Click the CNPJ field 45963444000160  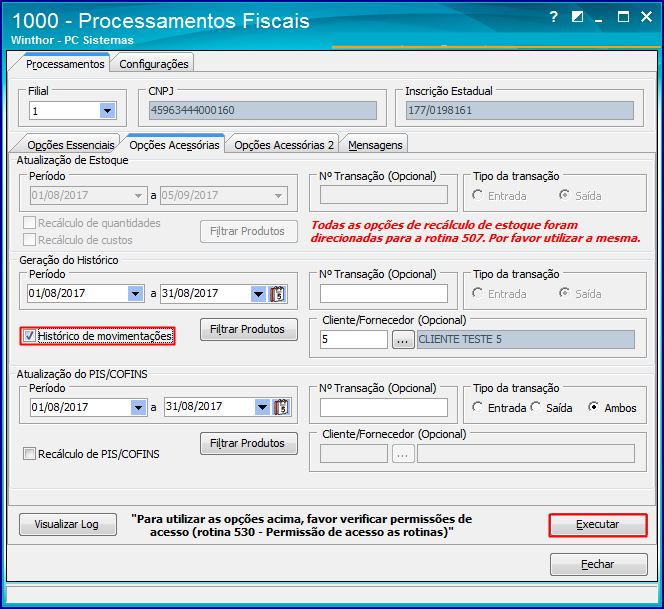(x=263, y=111)
